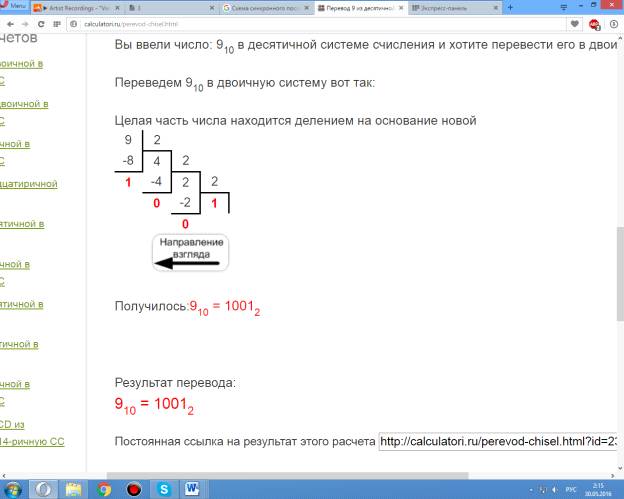
Task: Open the sidebar link '14-ричную СС'
Action: 32,441
